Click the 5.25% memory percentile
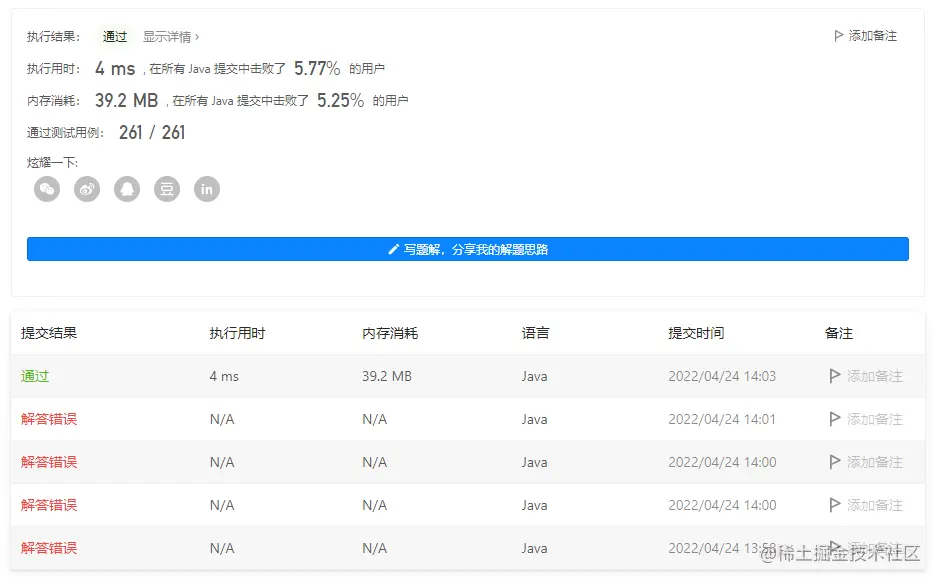939x582 pixels. point(340,100)
